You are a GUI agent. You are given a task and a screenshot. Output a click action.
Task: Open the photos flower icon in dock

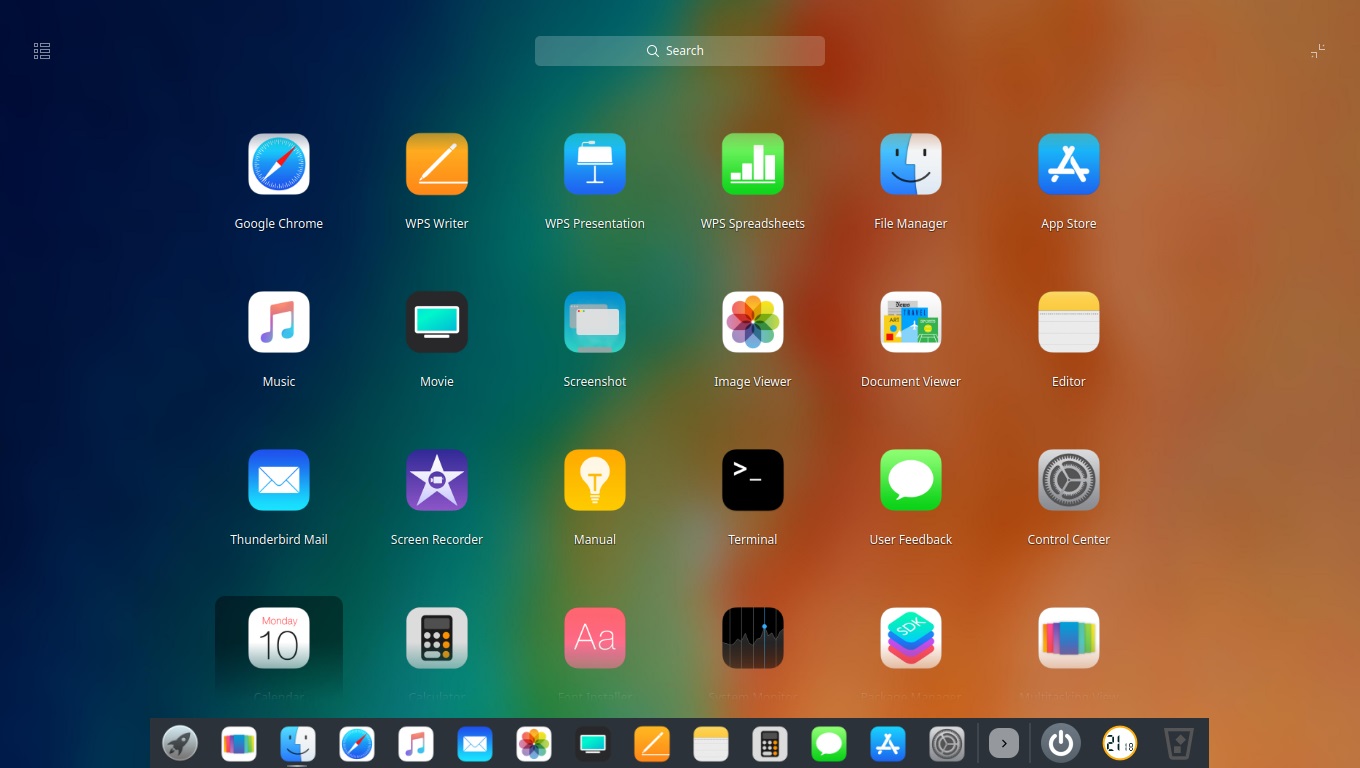tap(534, 743)
